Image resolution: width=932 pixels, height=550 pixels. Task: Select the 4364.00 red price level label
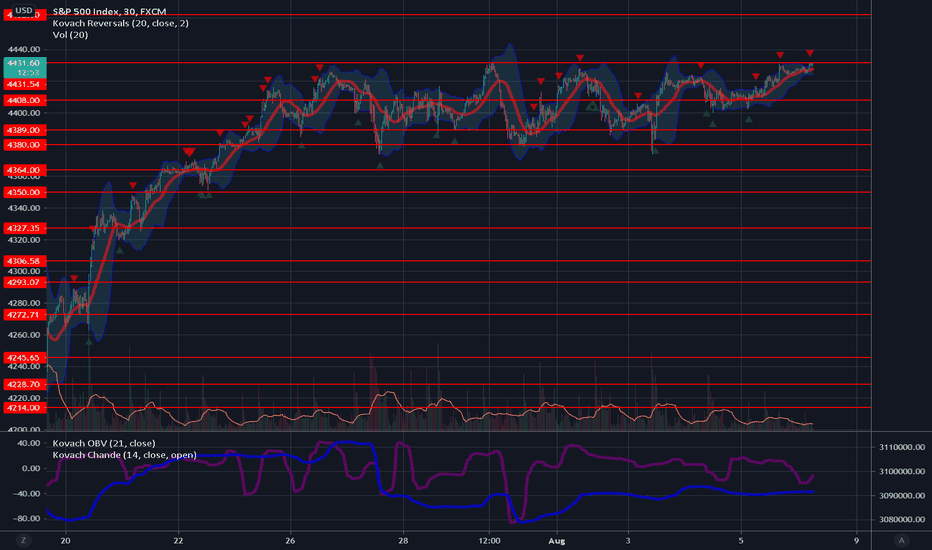[x=24, y=170]
